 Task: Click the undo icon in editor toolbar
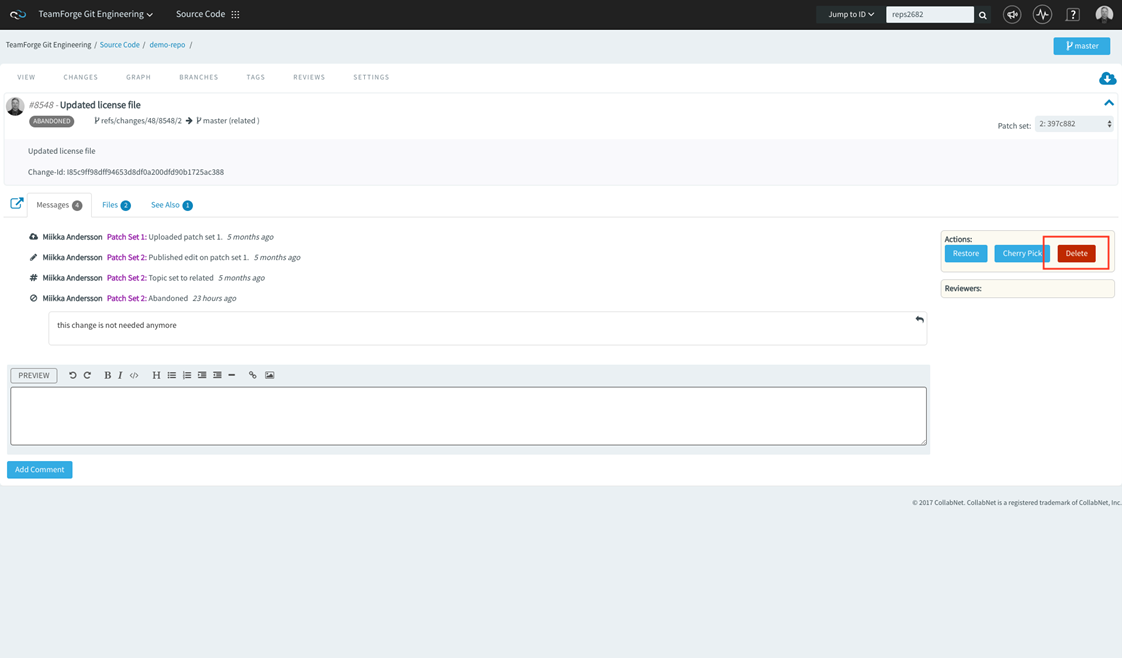tap(72, 375)
